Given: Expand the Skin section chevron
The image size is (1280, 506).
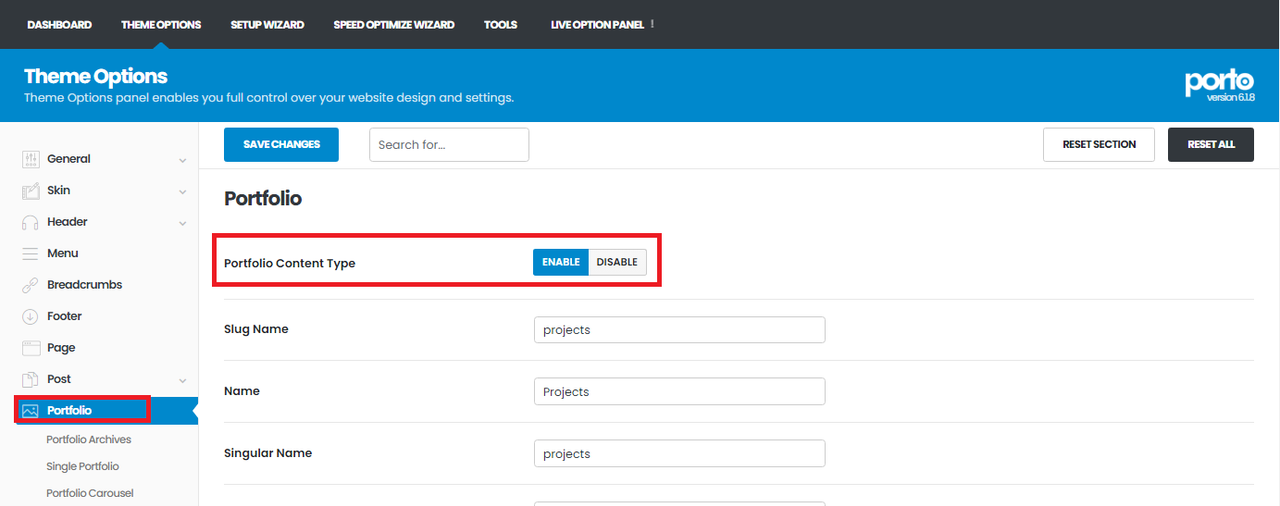Looking at the screenshot, I should click(182, 191).
